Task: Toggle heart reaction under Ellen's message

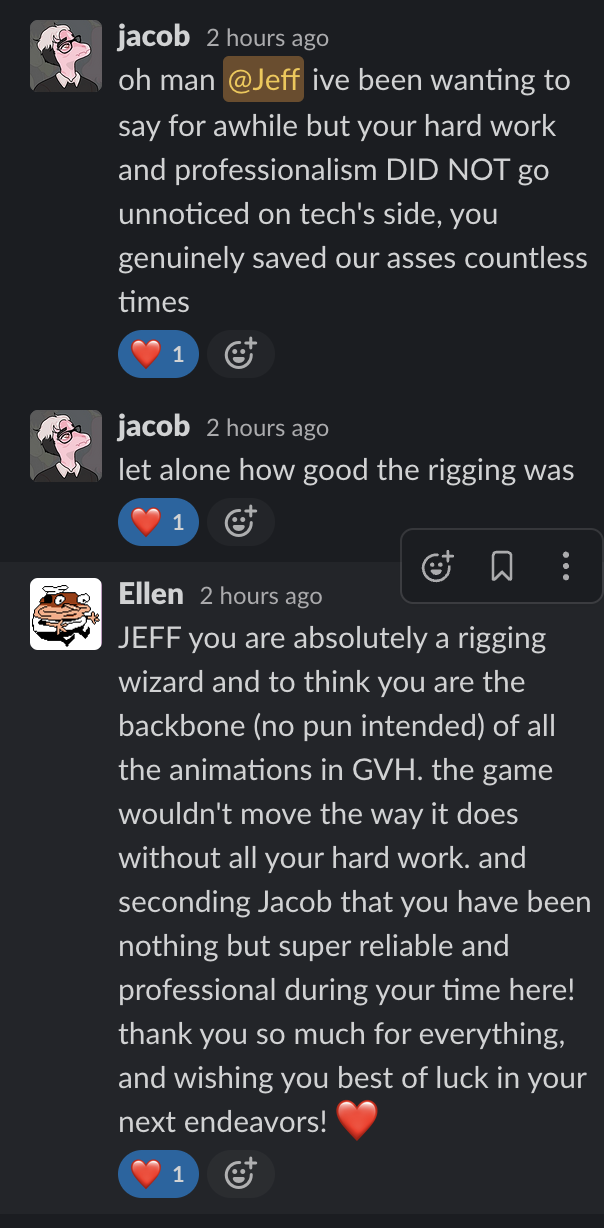Action: coord(158,1174)
